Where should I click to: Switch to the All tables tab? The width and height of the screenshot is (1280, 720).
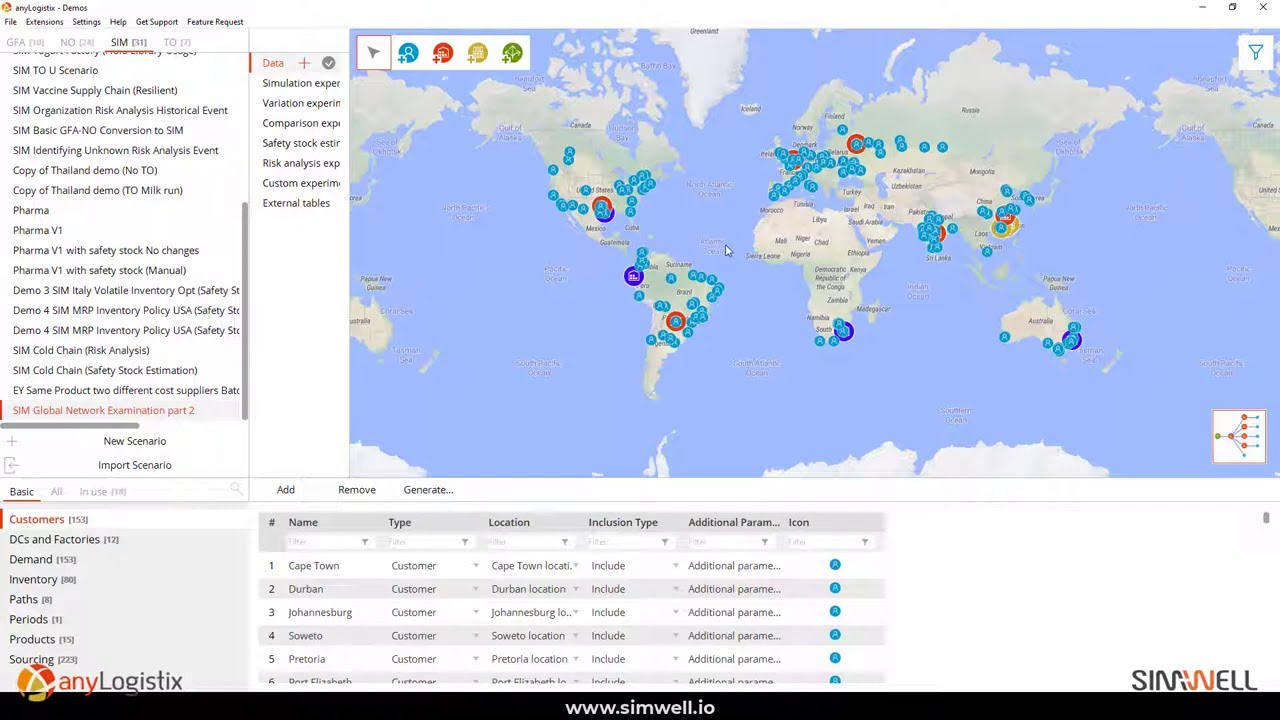point(56,492)
